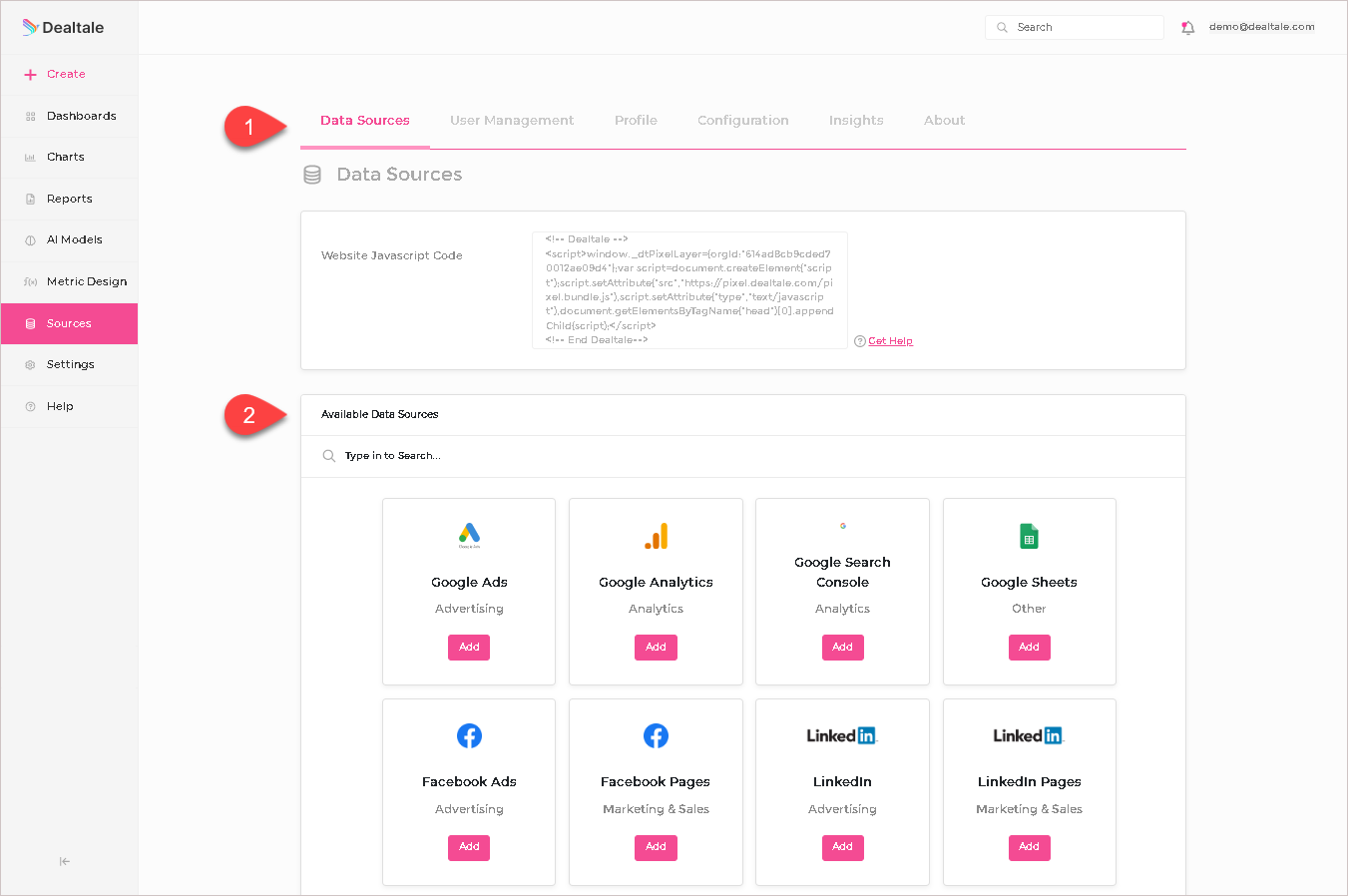Click the Sources database icon in sidebar
This screenshot has width=1348, height=896.
[30, 324]
